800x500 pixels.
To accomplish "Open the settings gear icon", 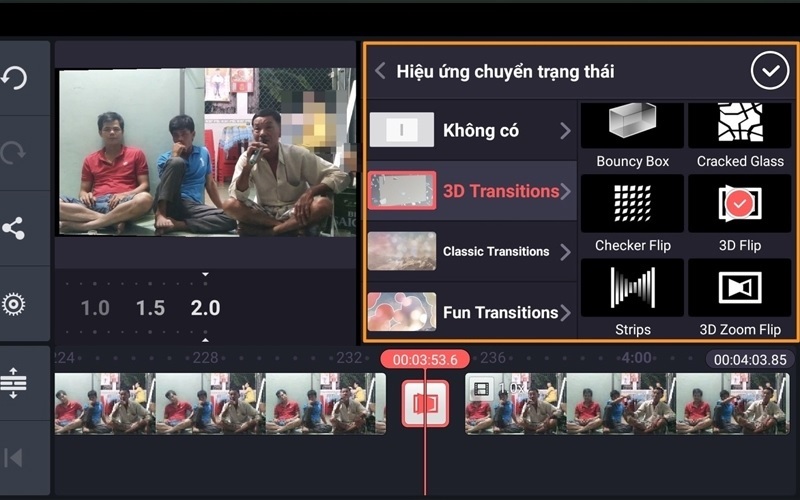I will [x=14, y=304].
